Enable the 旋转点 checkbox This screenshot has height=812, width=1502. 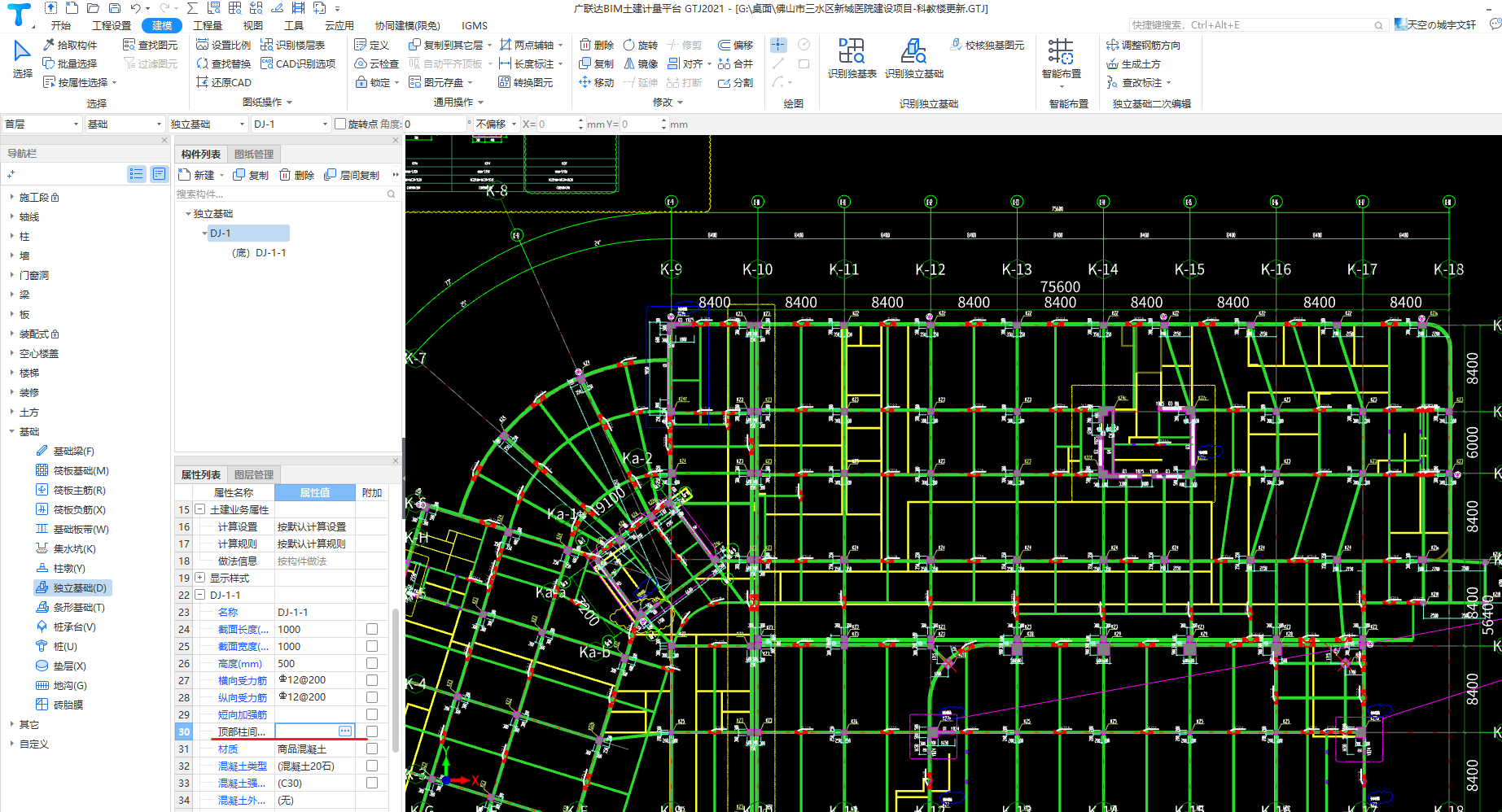(340, 124)
